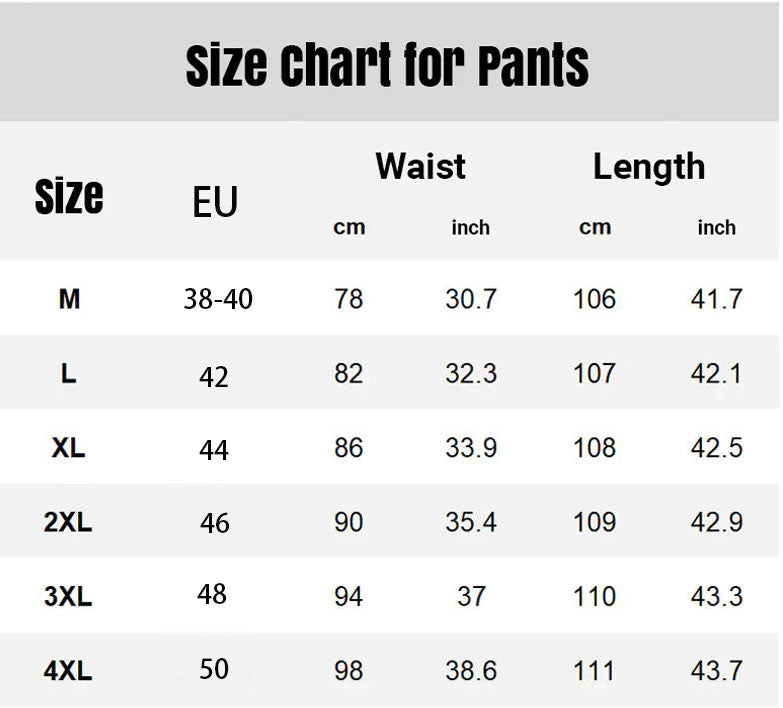Screen dimensions: 783x708
Task: Click the Length column header
Action: tap(649, 166)
